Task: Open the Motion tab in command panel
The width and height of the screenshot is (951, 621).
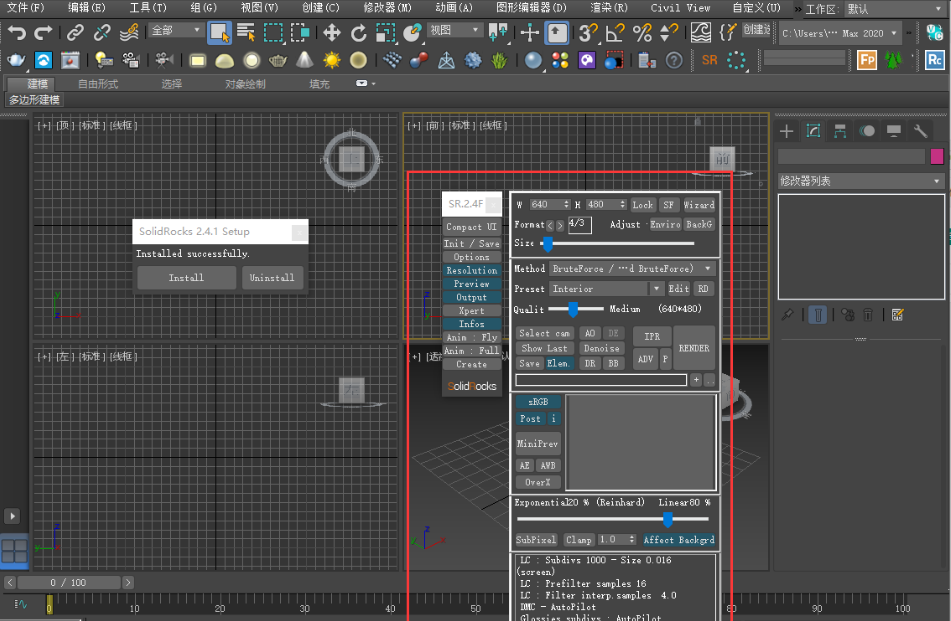Action: pyautogui.click(x=867, y=130)
